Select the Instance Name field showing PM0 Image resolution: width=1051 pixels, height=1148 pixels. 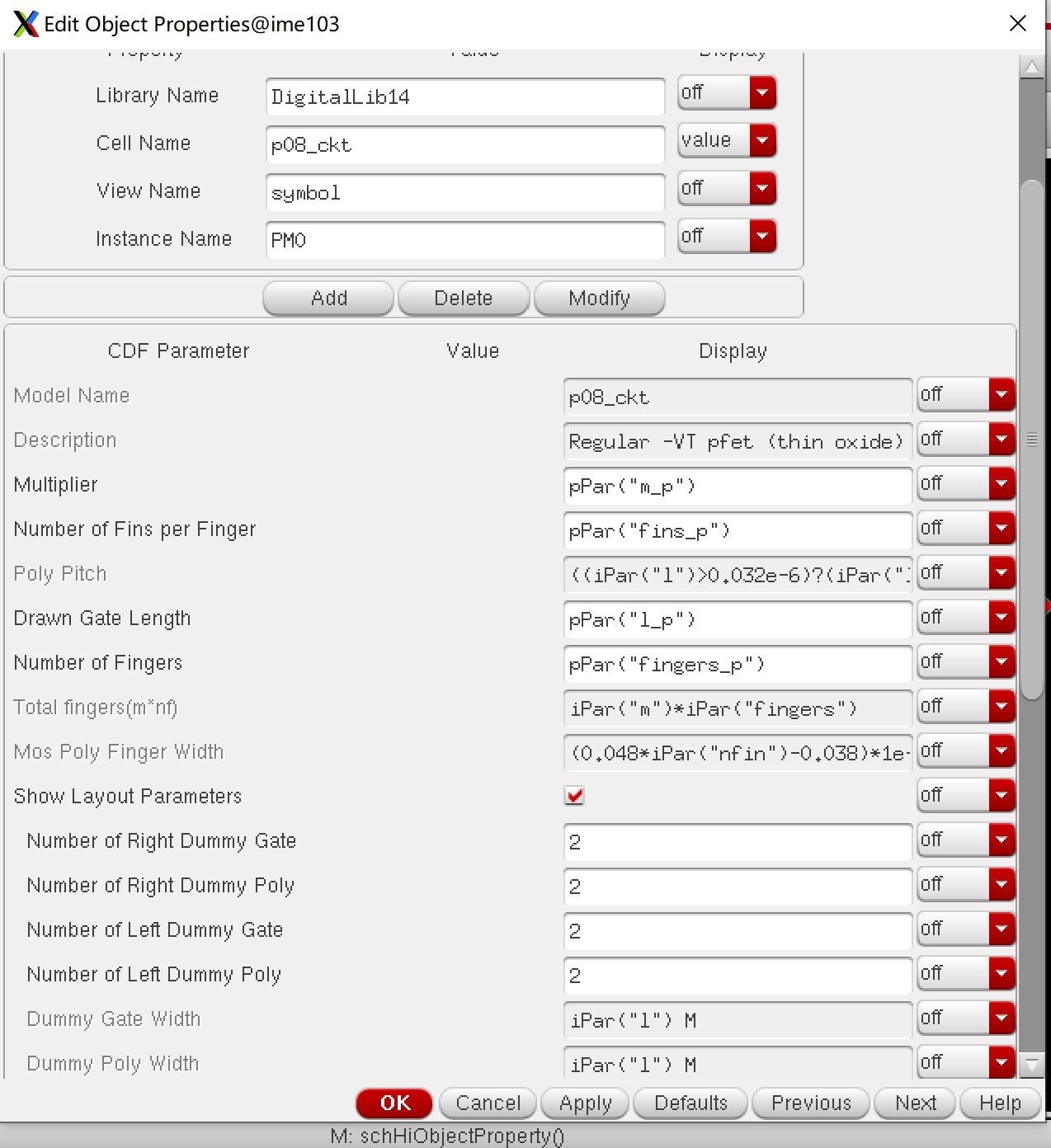pos(464,240)
